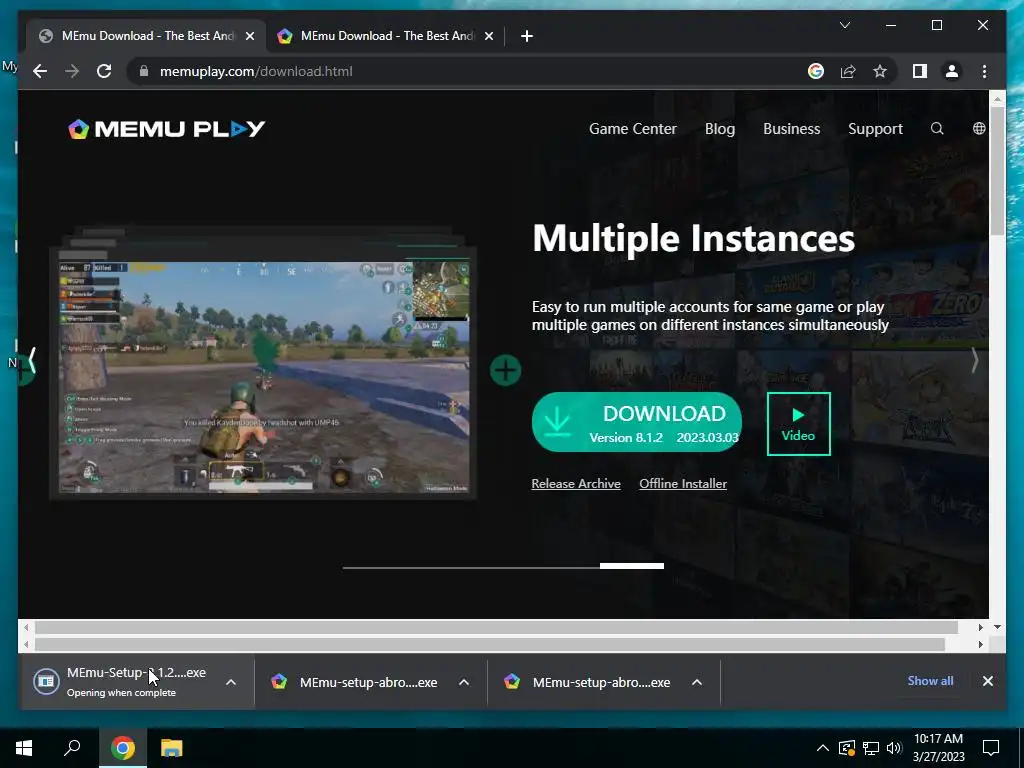Switch to the first MEmu Download tab

[x=146, y=36]
